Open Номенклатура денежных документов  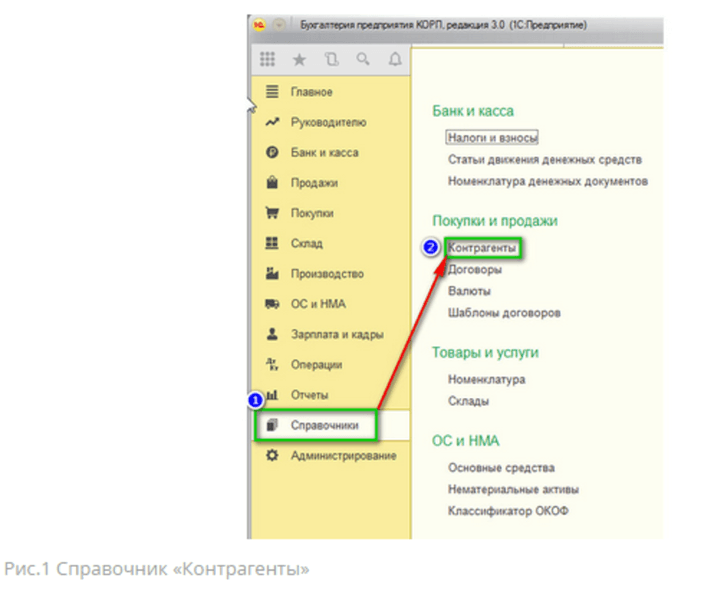(x=548, y=181)
